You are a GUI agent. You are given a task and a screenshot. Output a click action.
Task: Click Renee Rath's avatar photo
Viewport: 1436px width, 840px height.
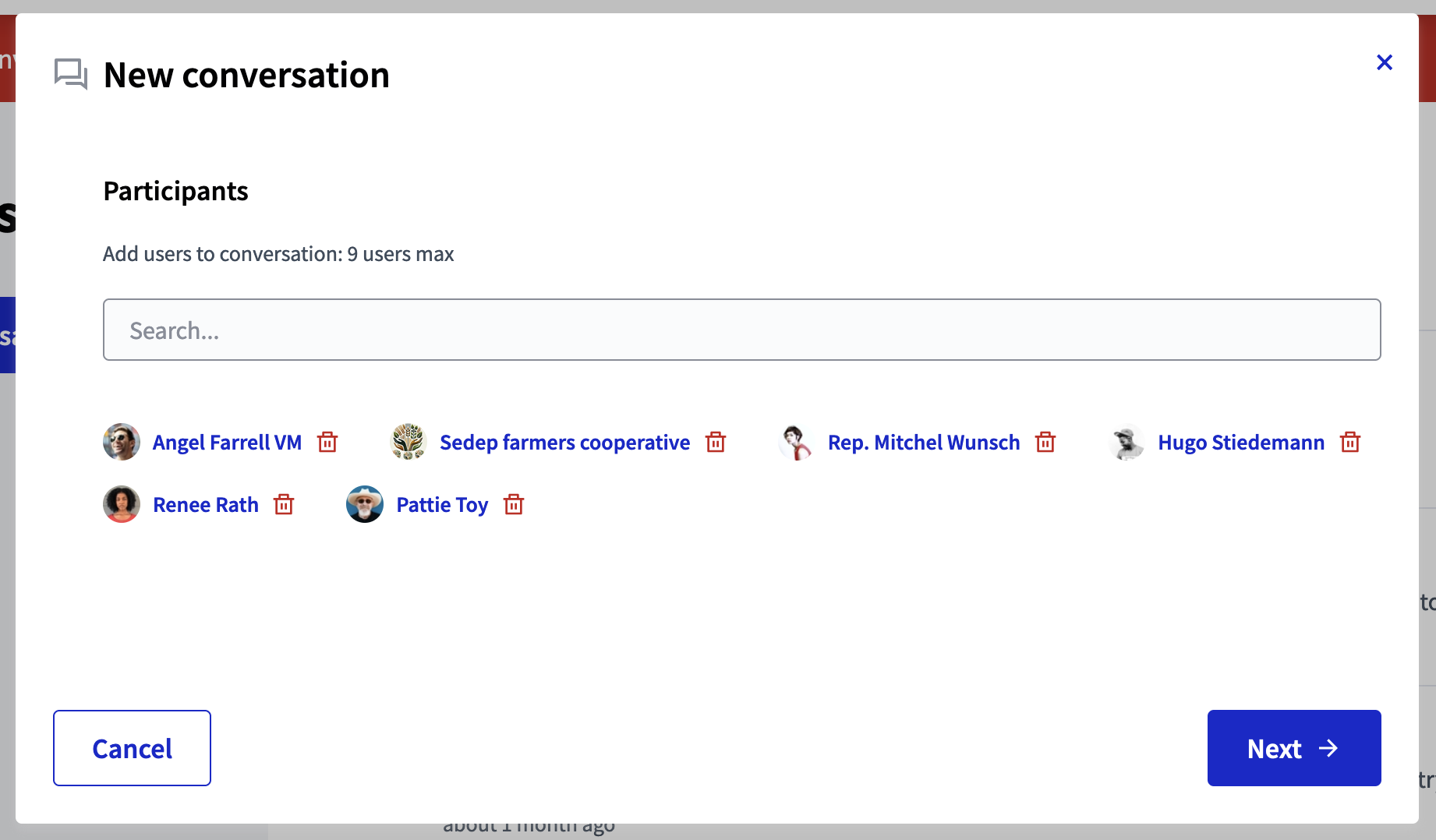(121, 504)
